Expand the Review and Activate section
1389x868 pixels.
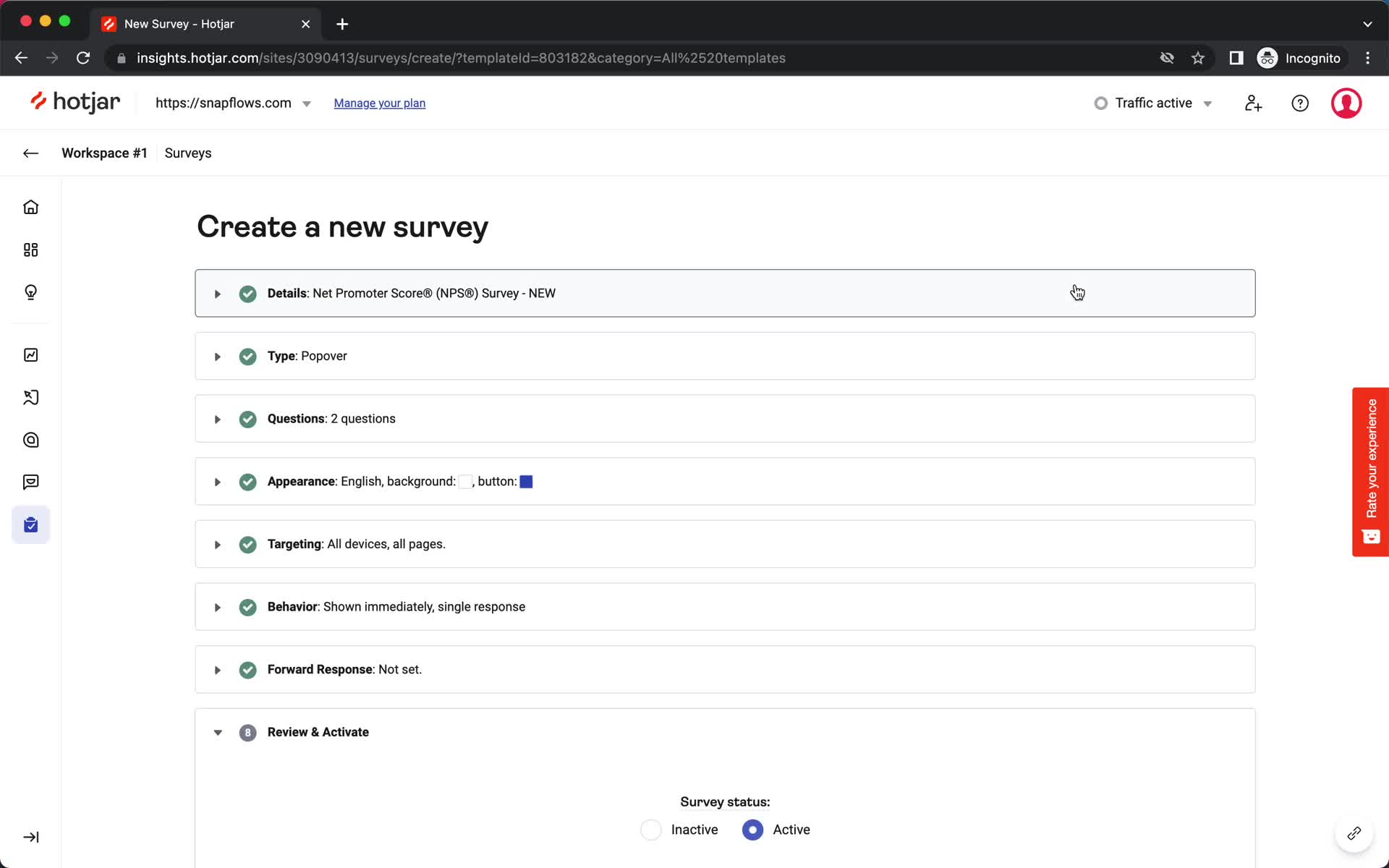218,732
